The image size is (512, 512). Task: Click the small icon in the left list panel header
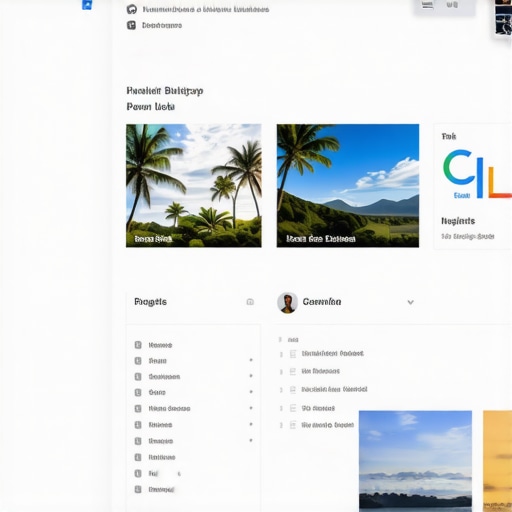point(250,302)
